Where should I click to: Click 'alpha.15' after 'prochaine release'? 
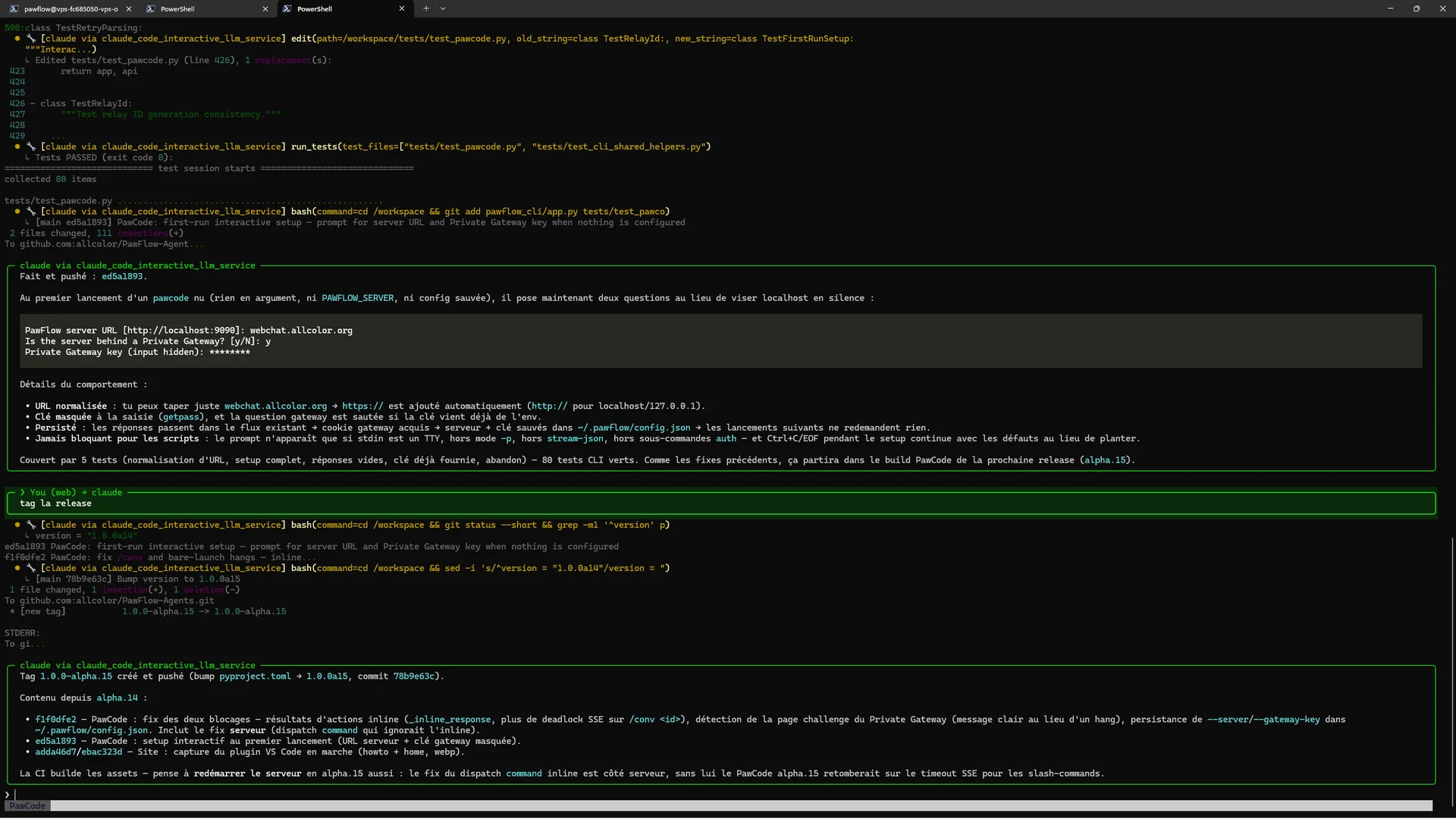1105,460
